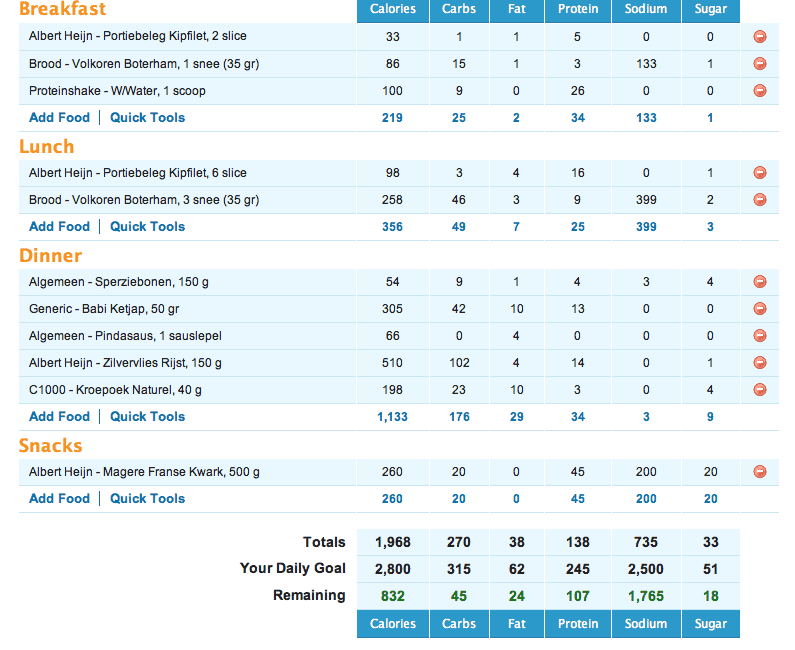Add Food to the Lunch meal
795x650 pixels.
(59, 227)
